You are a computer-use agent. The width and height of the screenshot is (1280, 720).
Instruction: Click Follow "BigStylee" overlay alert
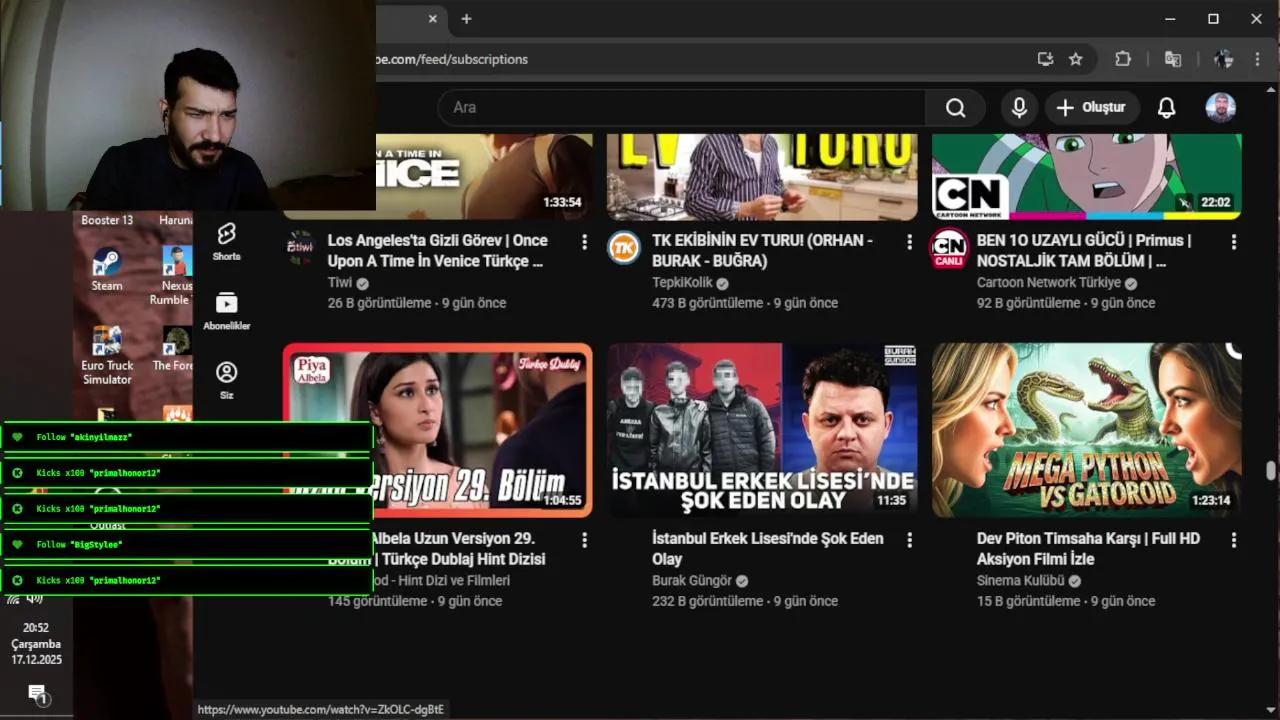tap(187, 545)
